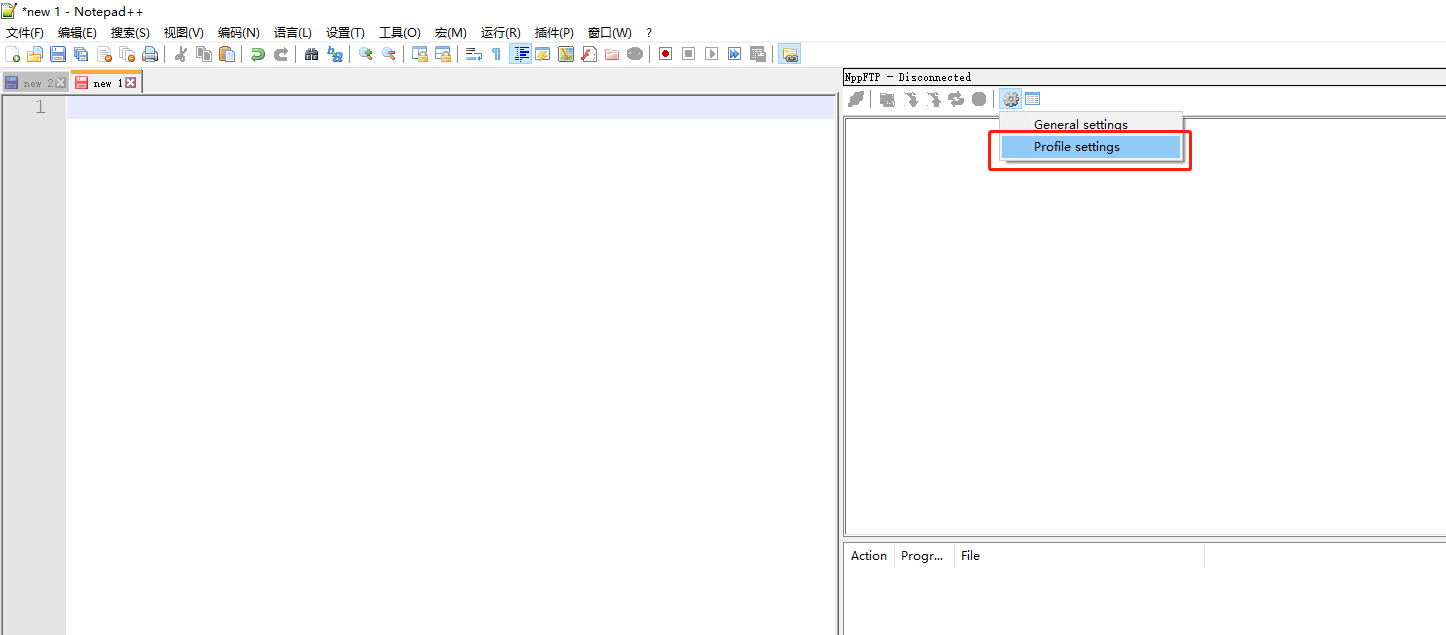The height and width of the screenshot is (635, 1446).
Task: Toggle the NppFTP window toolbar button
Action: click(790, 54)
